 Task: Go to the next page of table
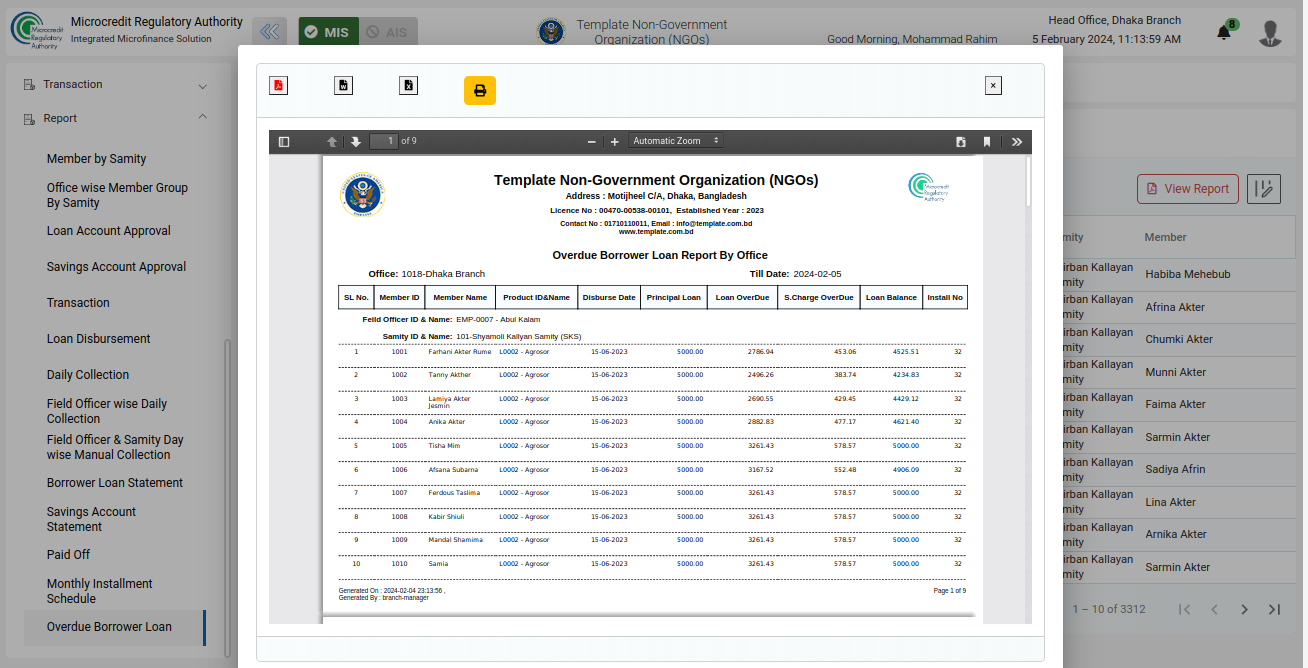tap(1245, 610)
